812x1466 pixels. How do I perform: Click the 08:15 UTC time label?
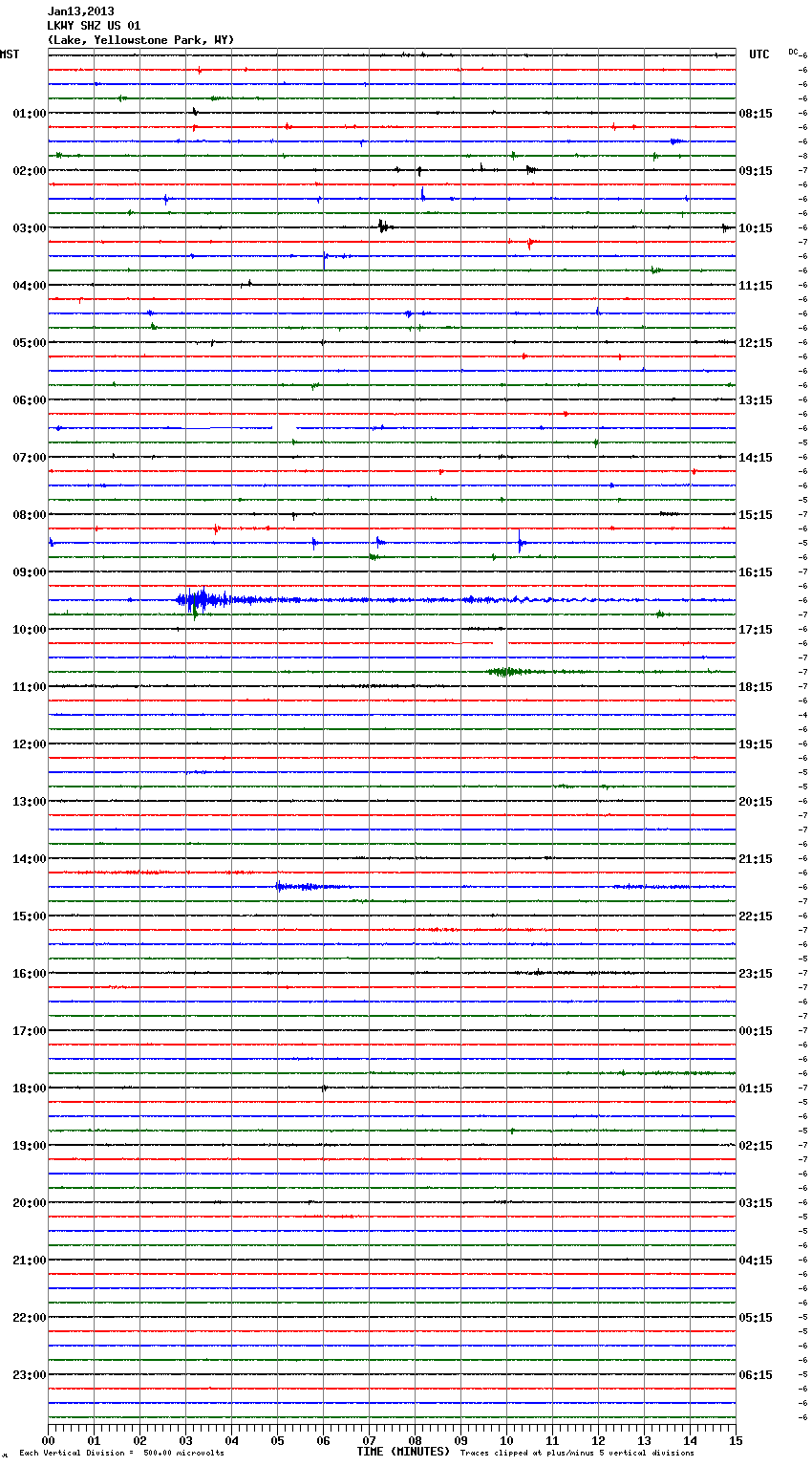[x=756, y=114]
